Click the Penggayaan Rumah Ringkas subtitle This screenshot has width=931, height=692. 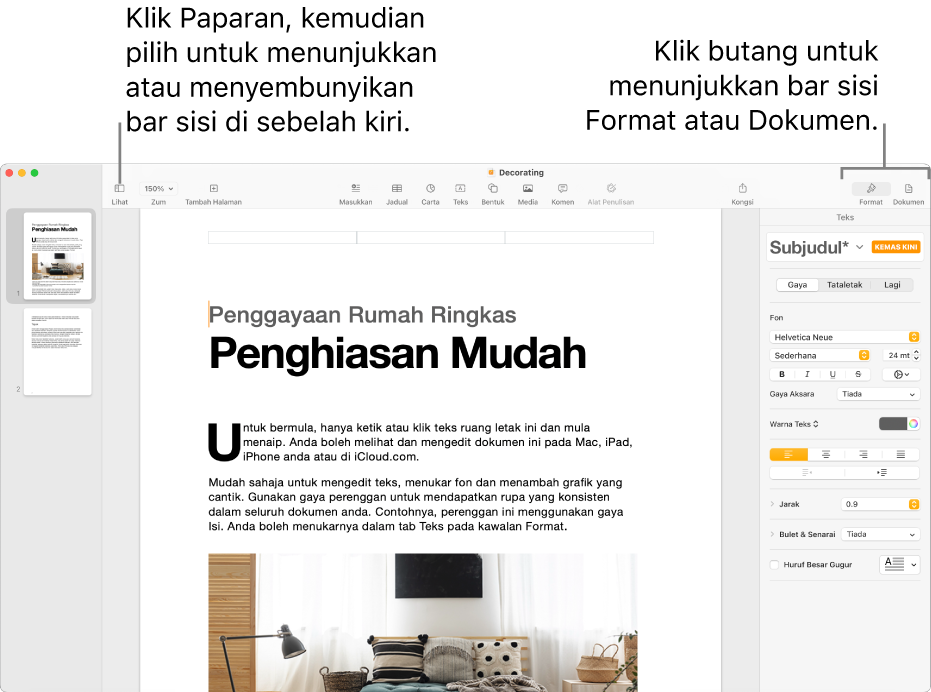[362, 315]
